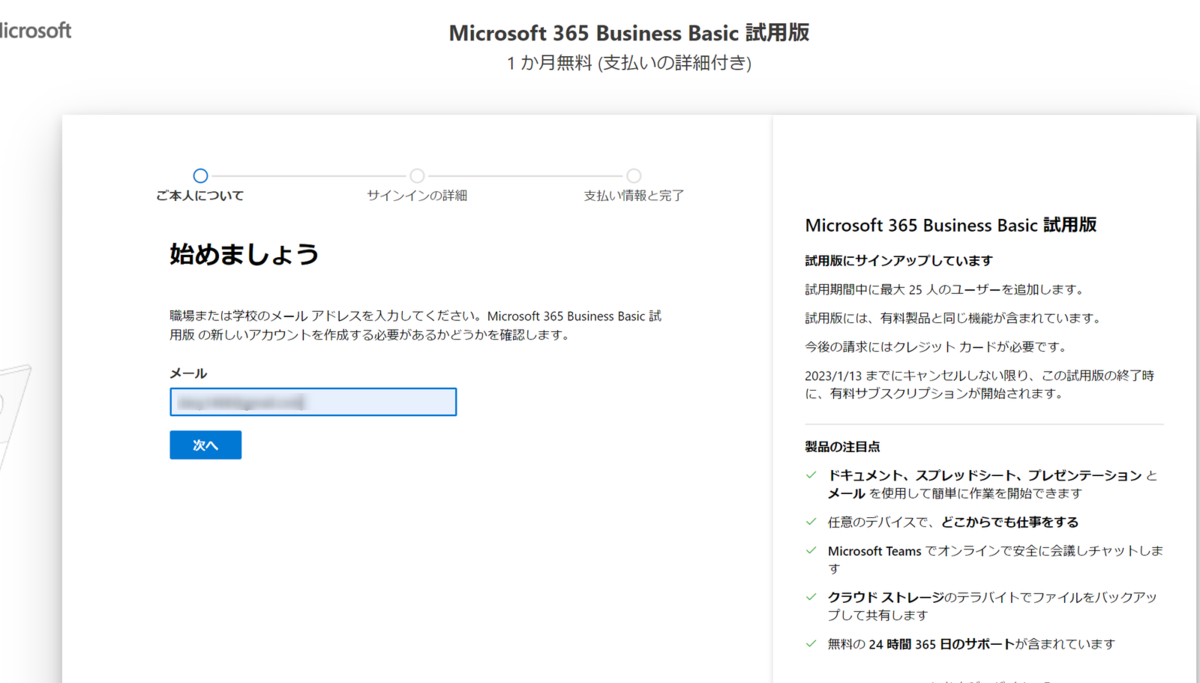Click the 有料製品と同じ機能 text line
Image resolution: width=1200 pixels, height=683 pixels.
point(952,319)
